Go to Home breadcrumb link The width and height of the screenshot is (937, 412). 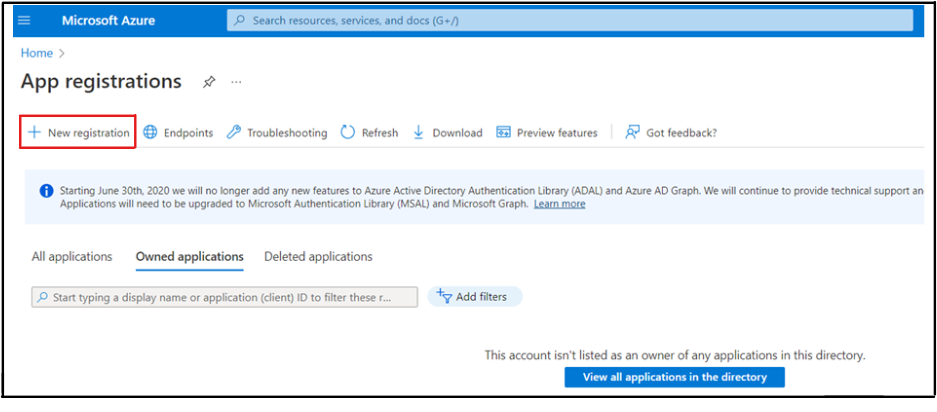tap(36, 53)
